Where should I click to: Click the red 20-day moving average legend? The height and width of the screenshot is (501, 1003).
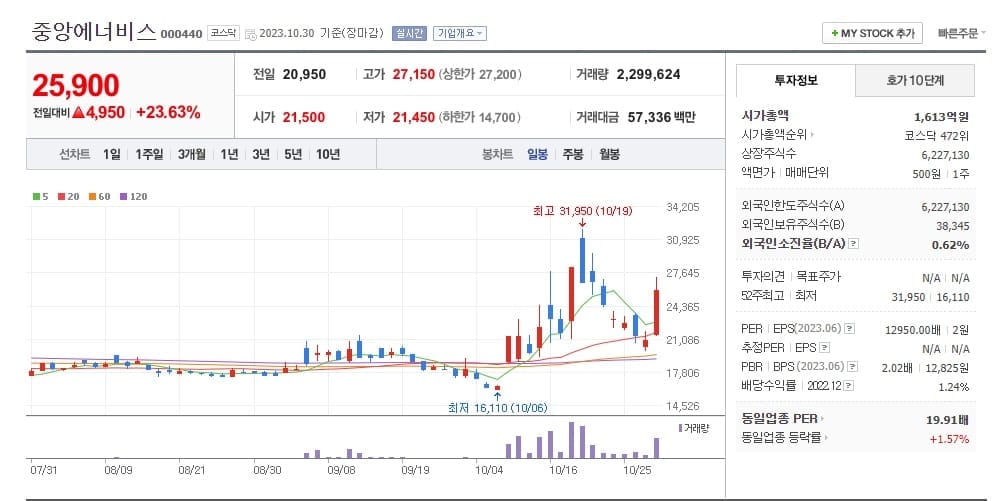point(68,196)
